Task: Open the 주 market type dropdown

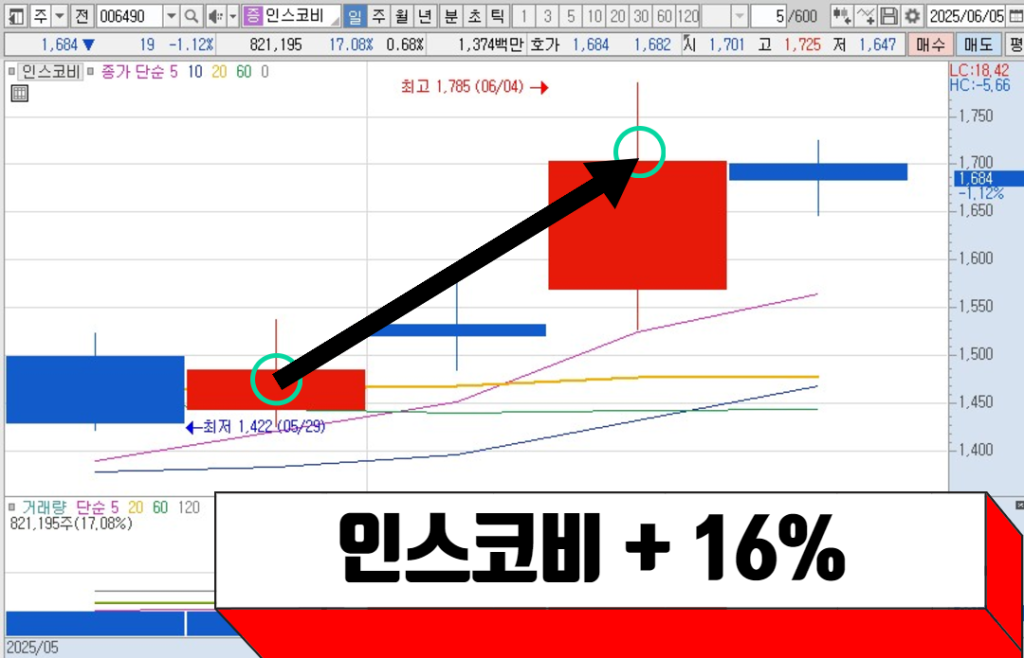Action: point(59,15)
